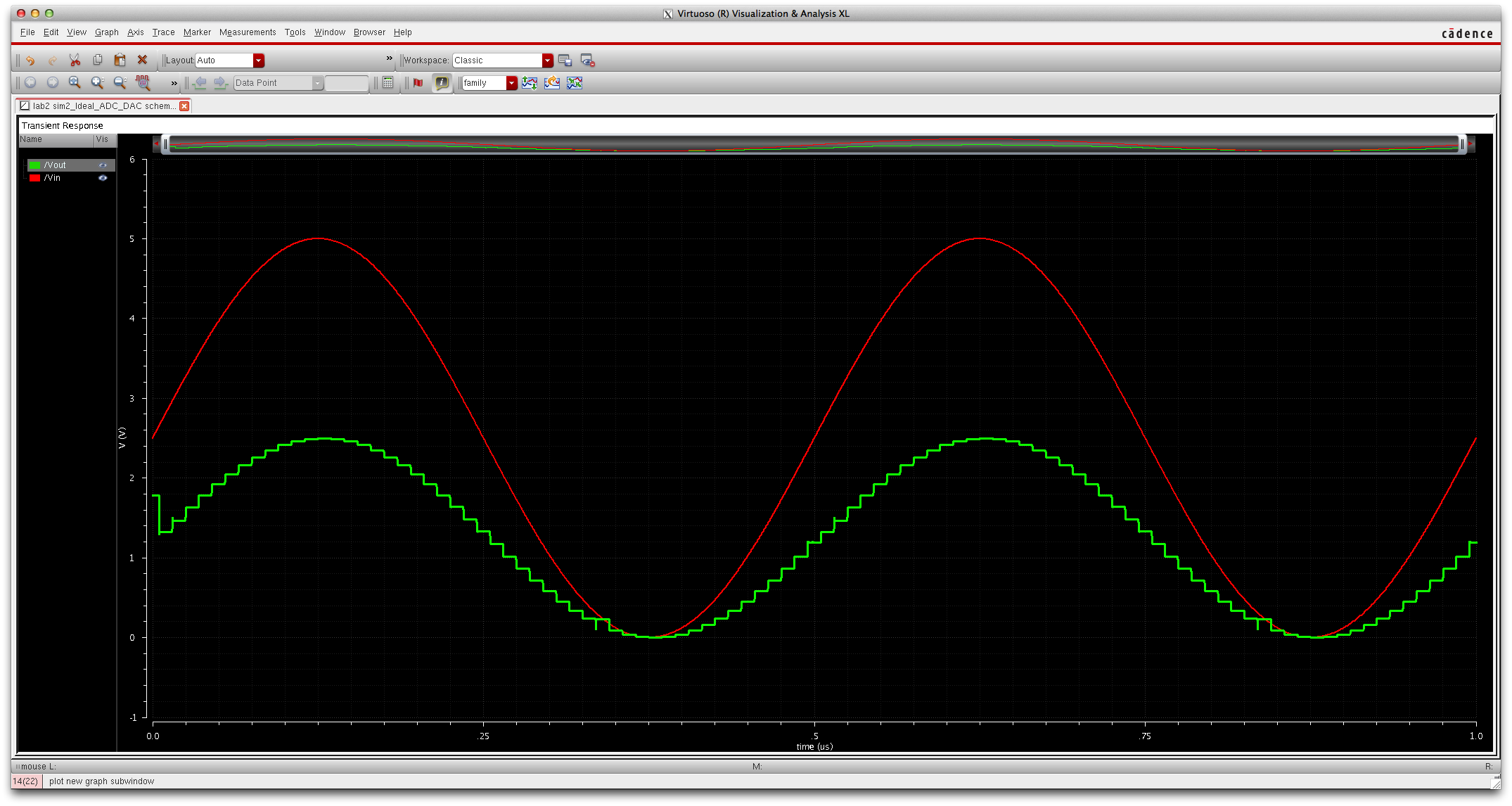Open the Workspace Classic dropdown

coord(547,60)
